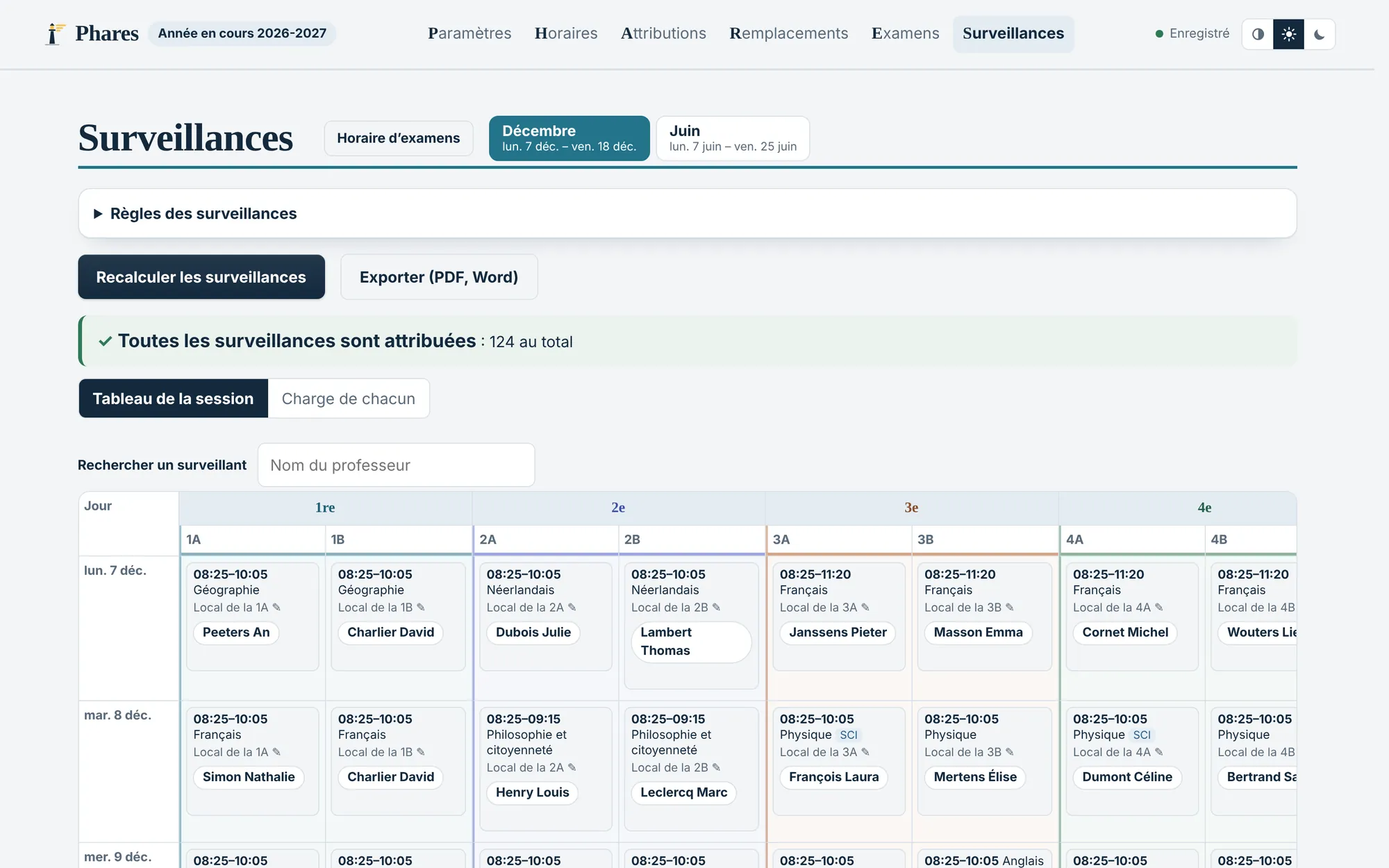
Task: Edit room pencil for 3B Français Monday
Action: [x=1010, y=607]
